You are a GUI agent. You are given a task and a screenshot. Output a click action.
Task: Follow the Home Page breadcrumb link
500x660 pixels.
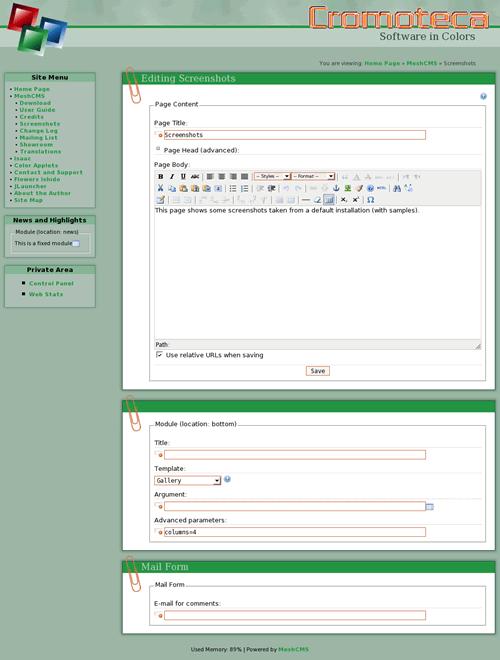(x=382, y=63)
